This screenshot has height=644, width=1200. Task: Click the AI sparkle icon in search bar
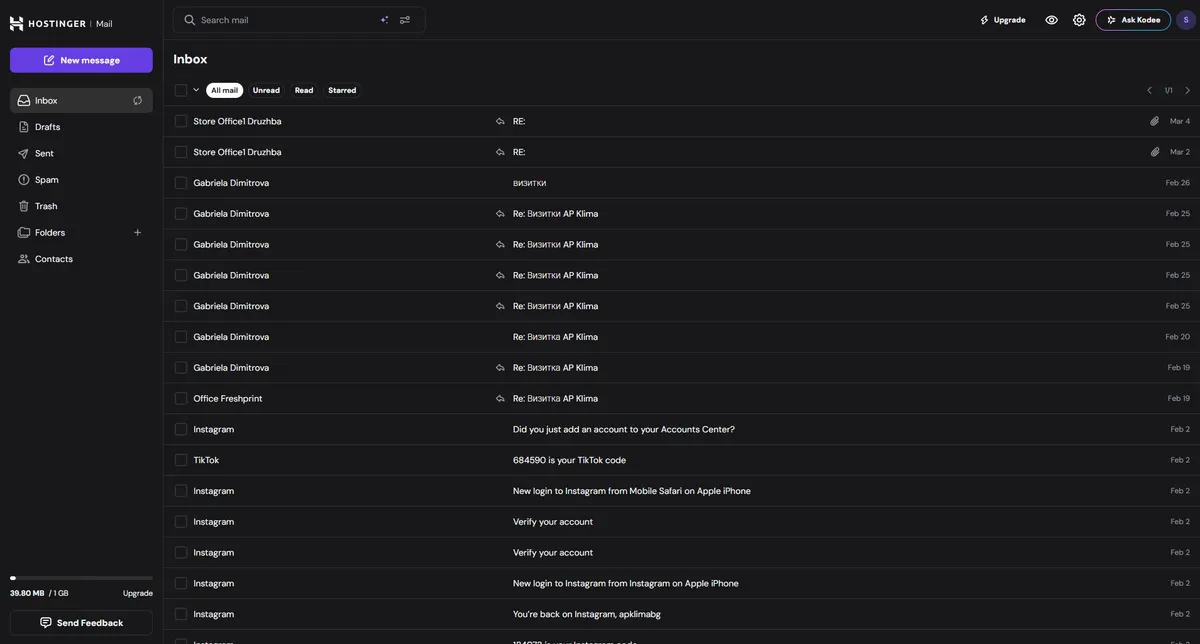pos(385,20)
